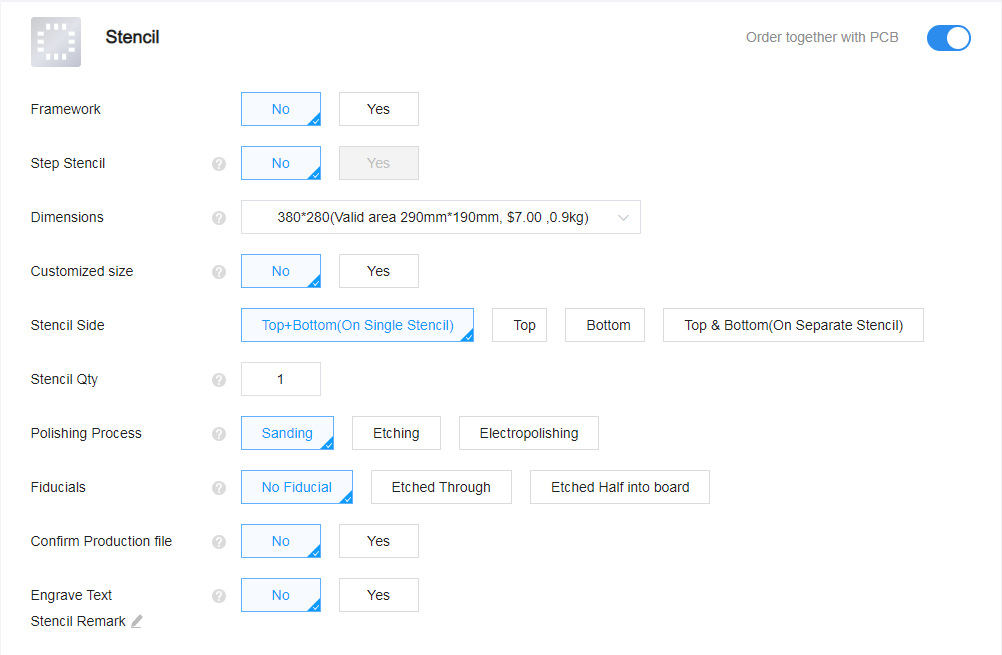Click the Stencil Side row label
Image resolution: width=1002 pixels, height=655 pixels.
click(67, 325)
